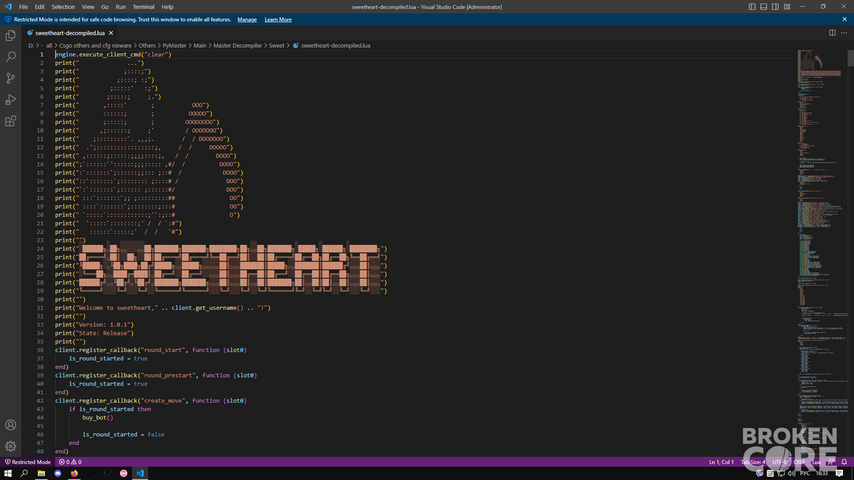The height and width of the screenshot is (480, 854).
Task: Open the Extensions view icon
Action: pos(10,121)
